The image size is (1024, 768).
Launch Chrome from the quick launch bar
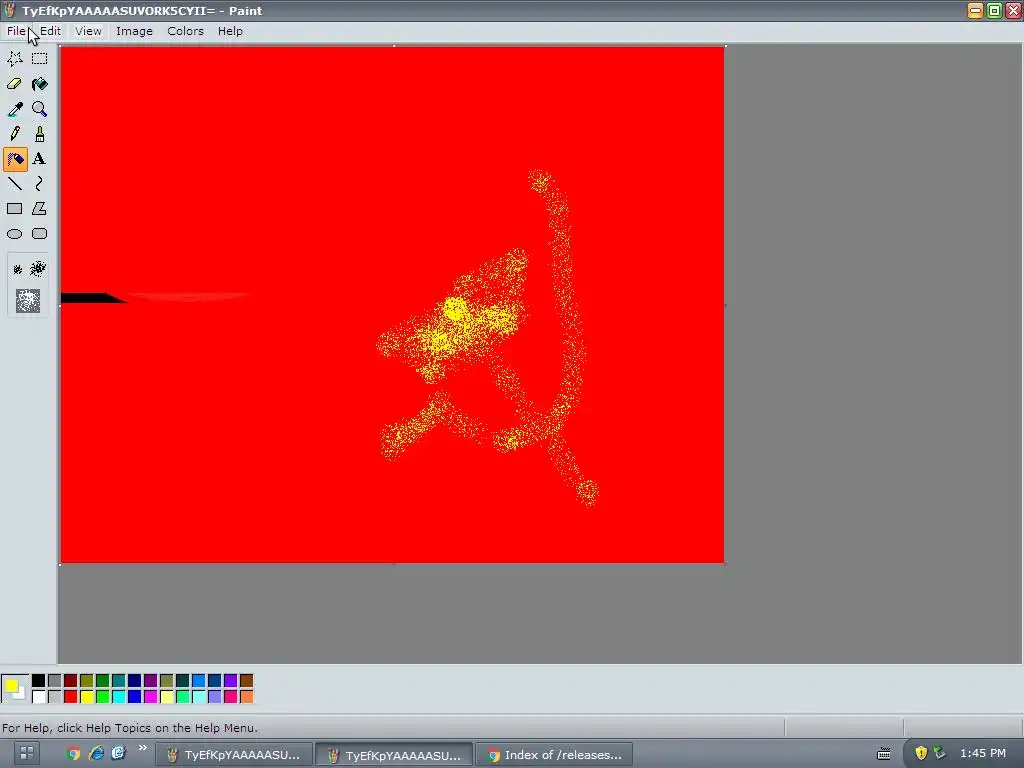pos(73,754)
